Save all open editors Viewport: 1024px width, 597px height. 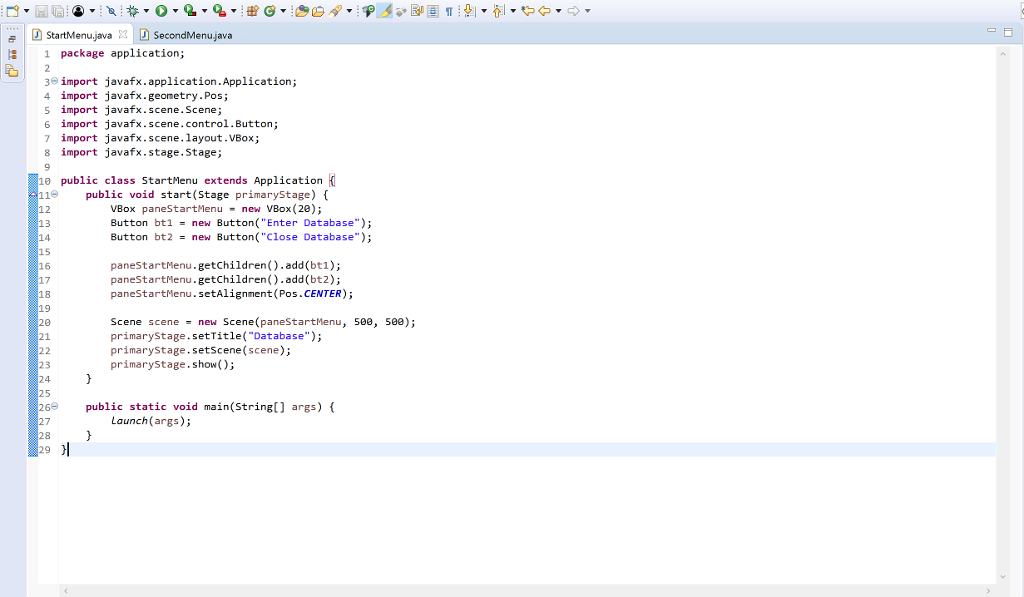click(57, 10)
